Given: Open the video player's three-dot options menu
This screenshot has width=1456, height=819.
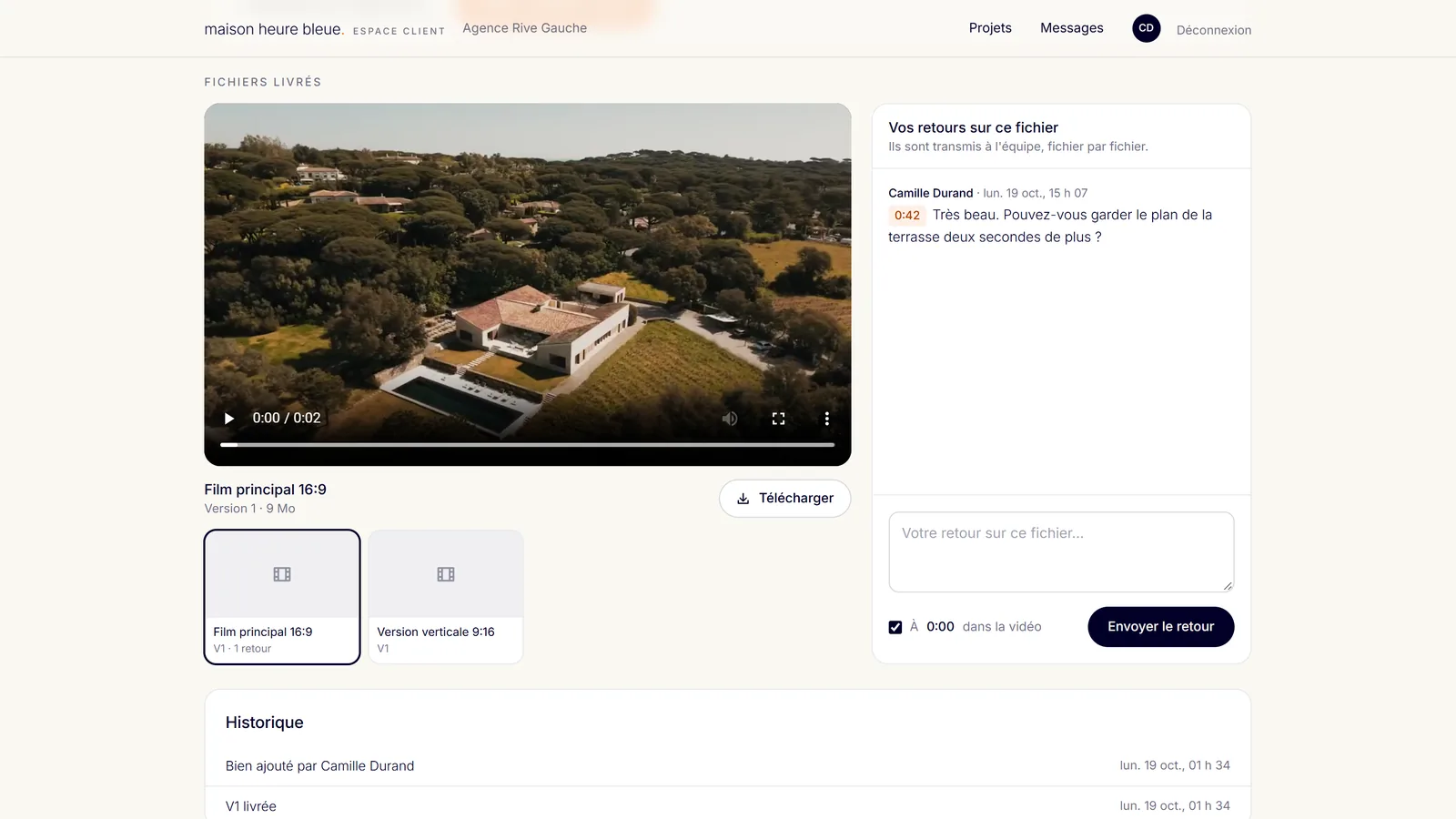Looking at the screenshot, I should click(826, 419).
